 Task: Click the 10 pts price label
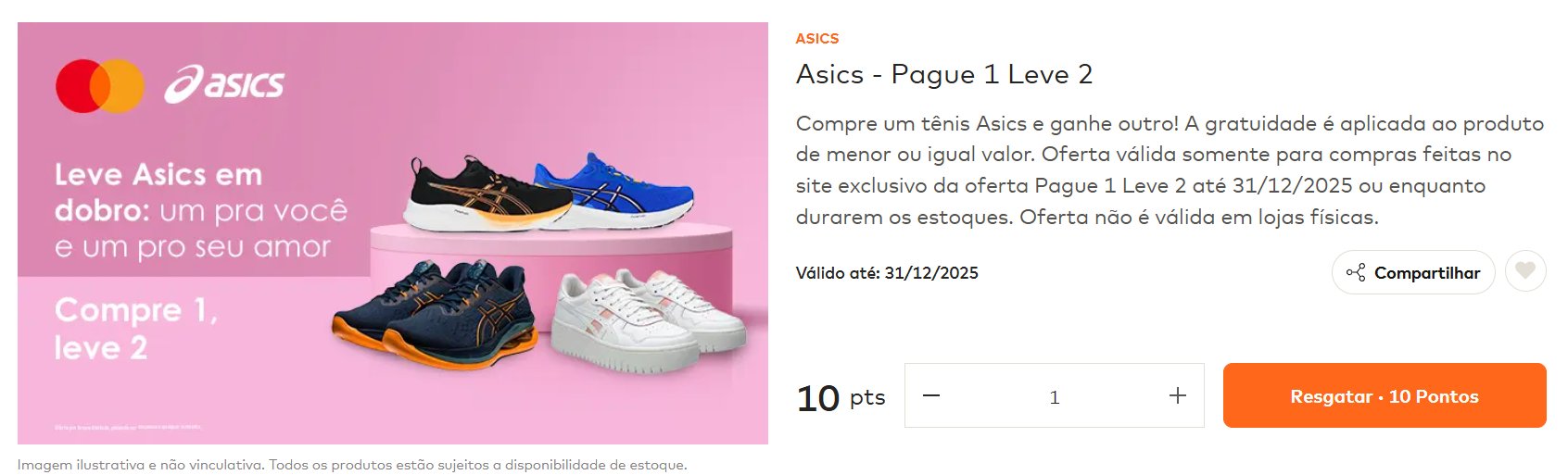coord(841,397)
